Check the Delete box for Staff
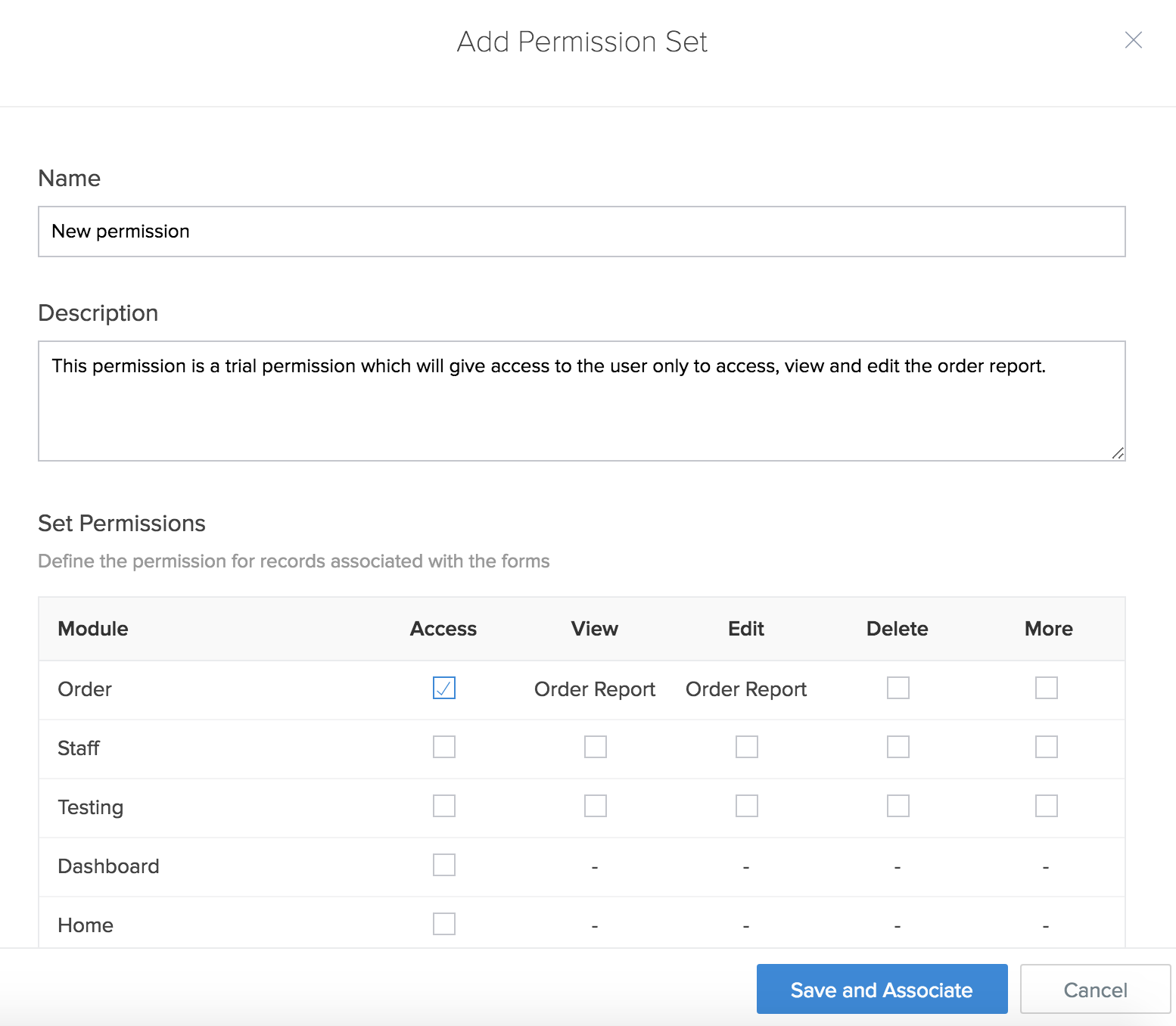 (x=898, y=747)
